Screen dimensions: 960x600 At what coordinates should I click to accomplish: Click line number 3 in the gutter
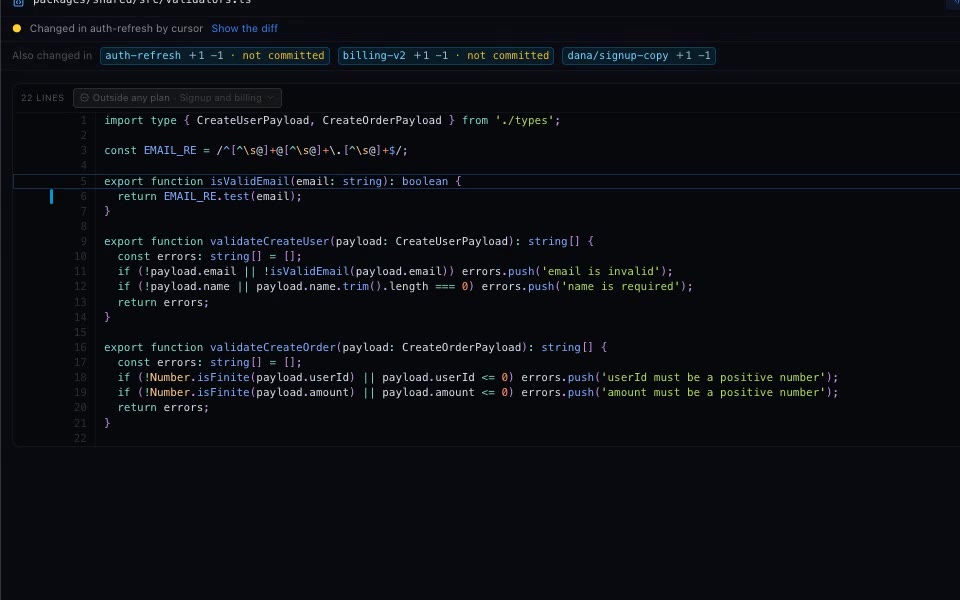click(83, 151)
